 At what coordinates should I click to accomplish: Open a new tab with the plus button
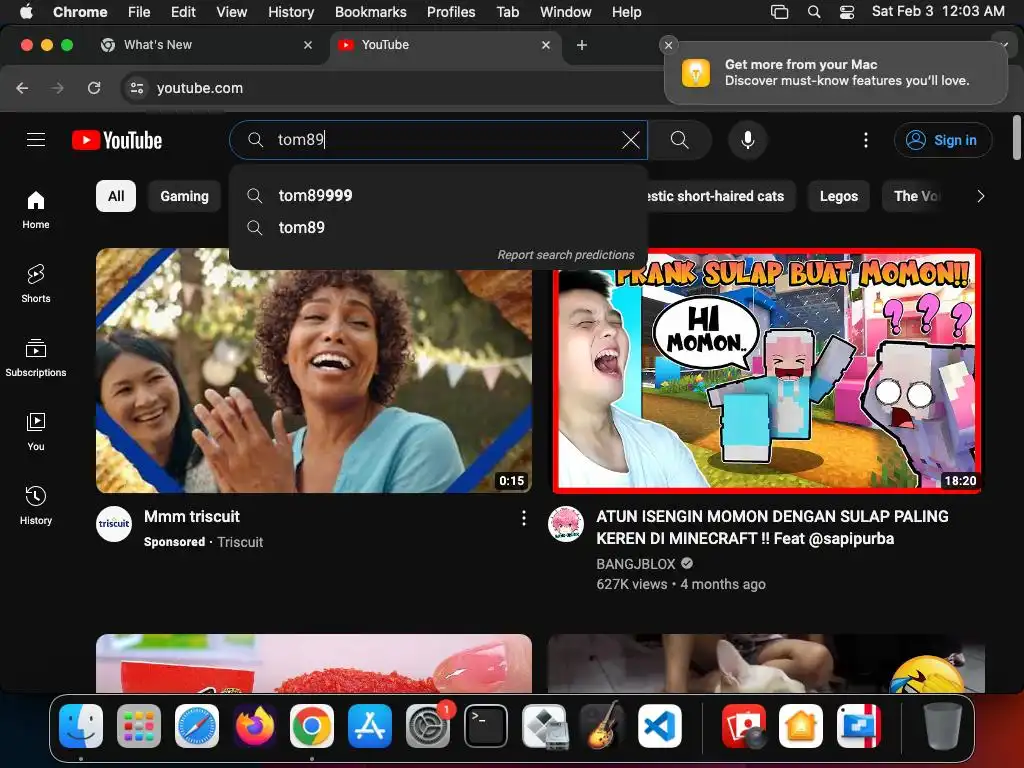(582, 45)
